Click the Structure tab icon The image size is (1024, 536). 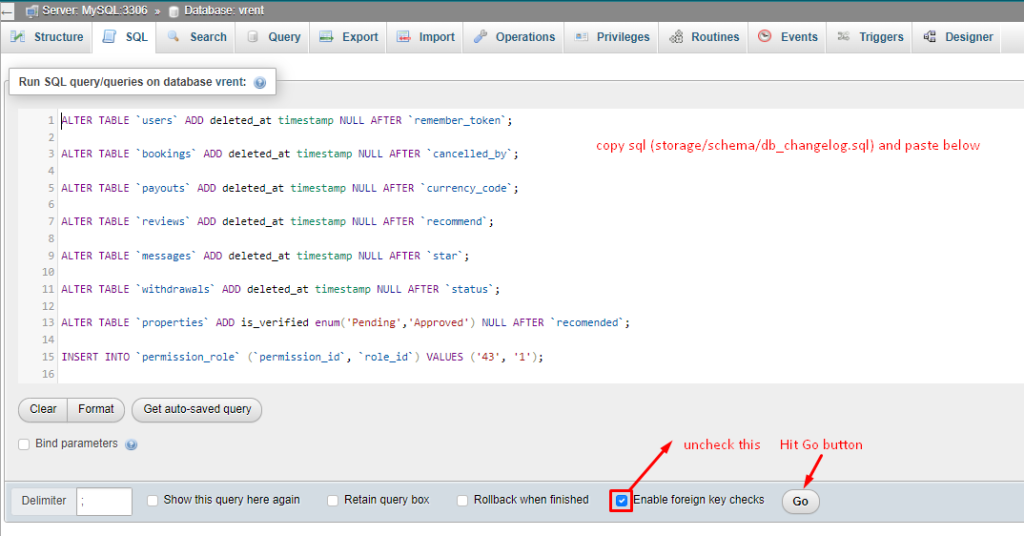pyautogui.click(x=18, y=37)
